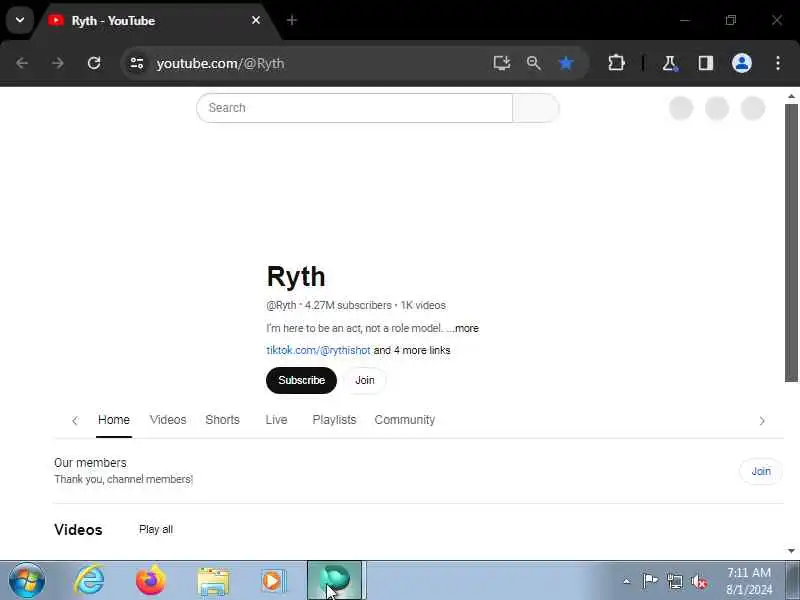Image resolution: width=800 pixels, height=600 pixels.
Task: Click the scrollbar up arrow
Action: pos(791,96)
